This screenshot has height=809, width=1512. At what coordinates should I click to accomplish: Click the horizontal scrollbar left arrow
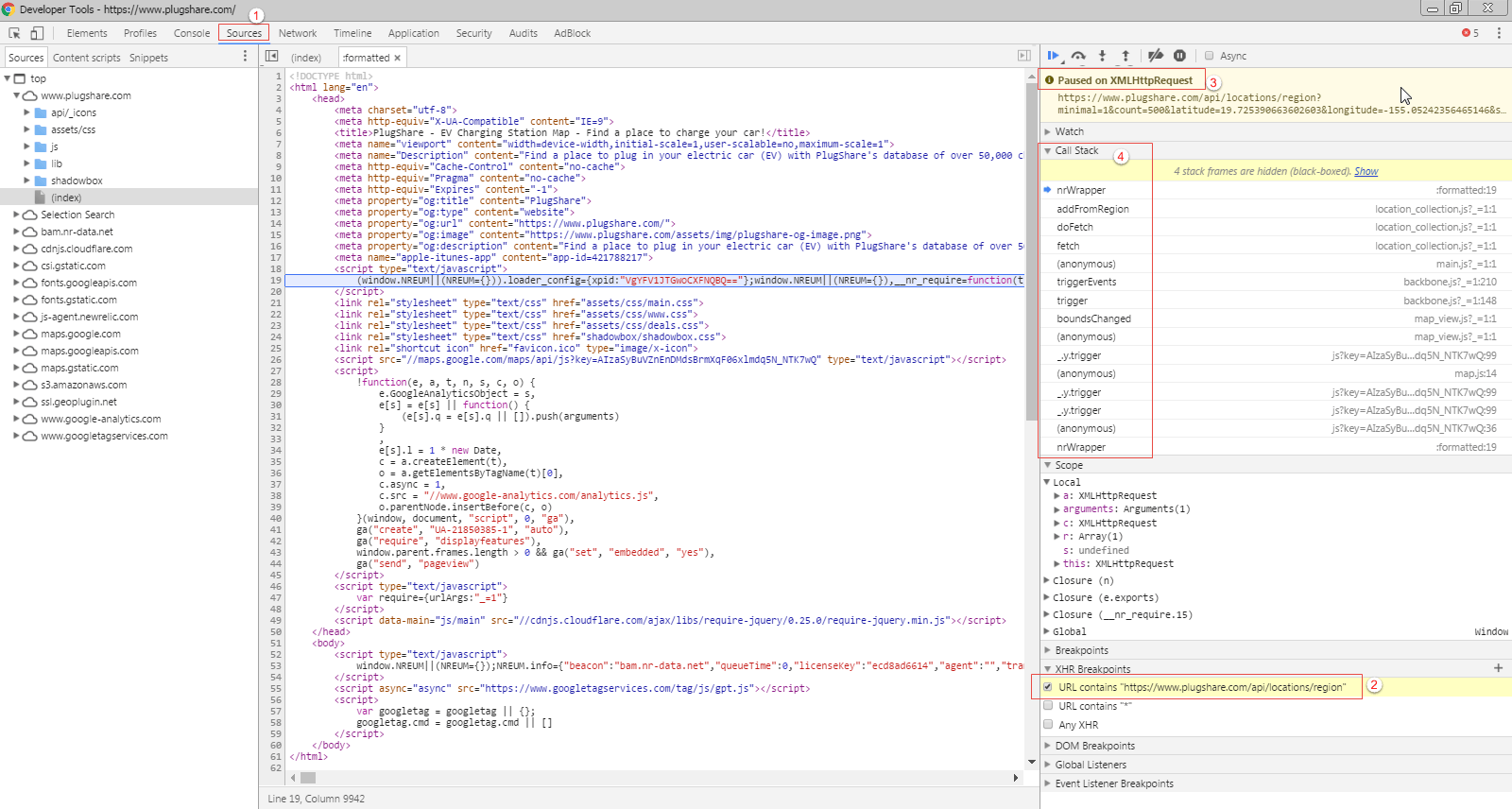click(x=293, y=778)
